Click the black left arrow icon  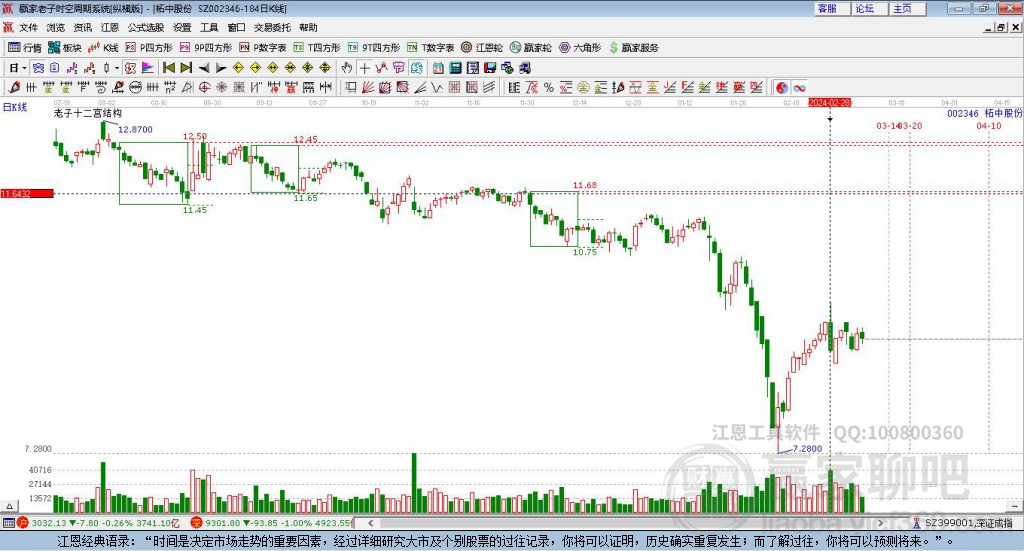pos(204,68)
